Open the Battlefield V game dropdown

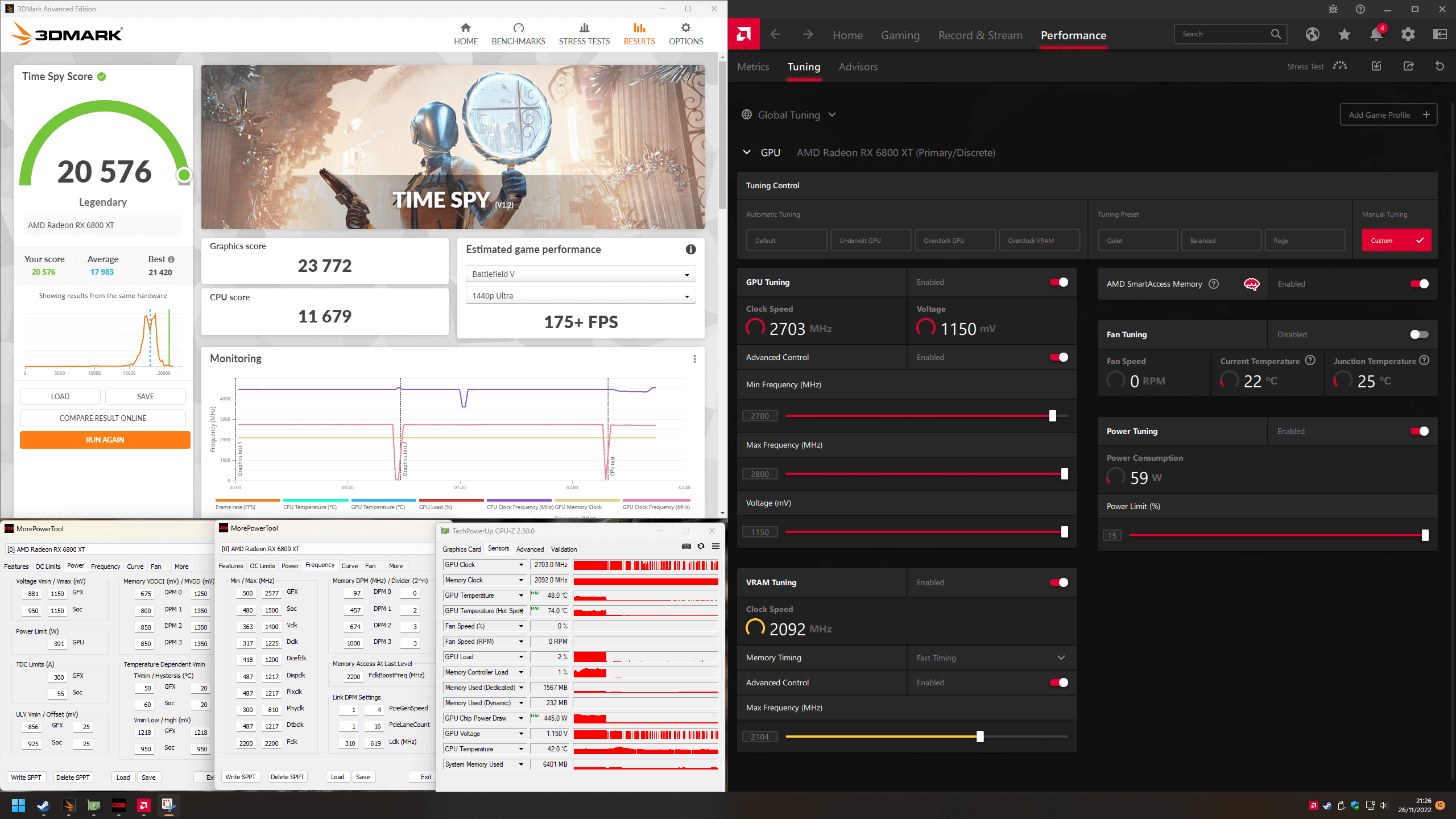tap(580, 274)
